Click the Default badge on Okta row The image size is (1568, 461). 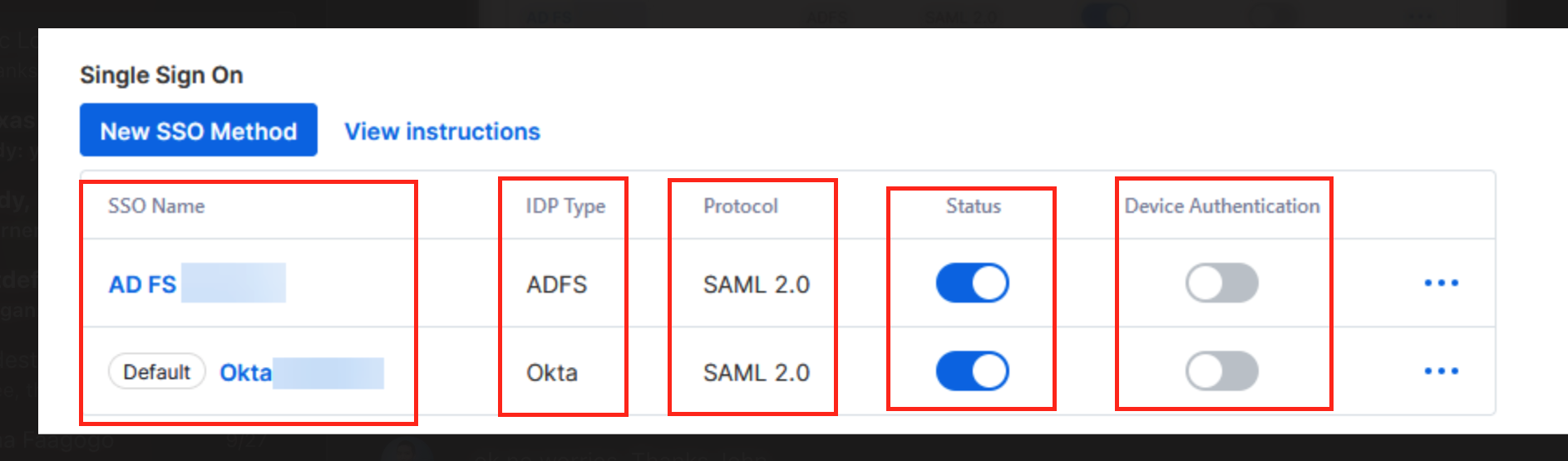[x=156, y=372]
